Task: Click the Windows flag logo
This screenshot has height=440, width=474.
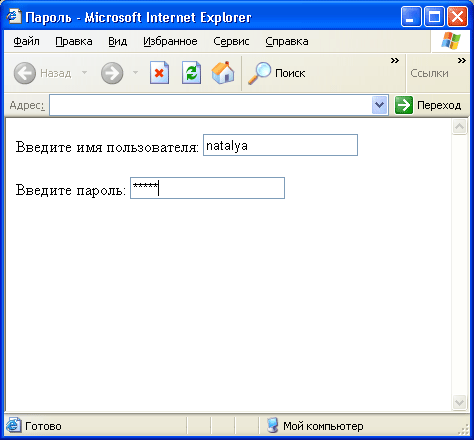Action: (451, 41)
